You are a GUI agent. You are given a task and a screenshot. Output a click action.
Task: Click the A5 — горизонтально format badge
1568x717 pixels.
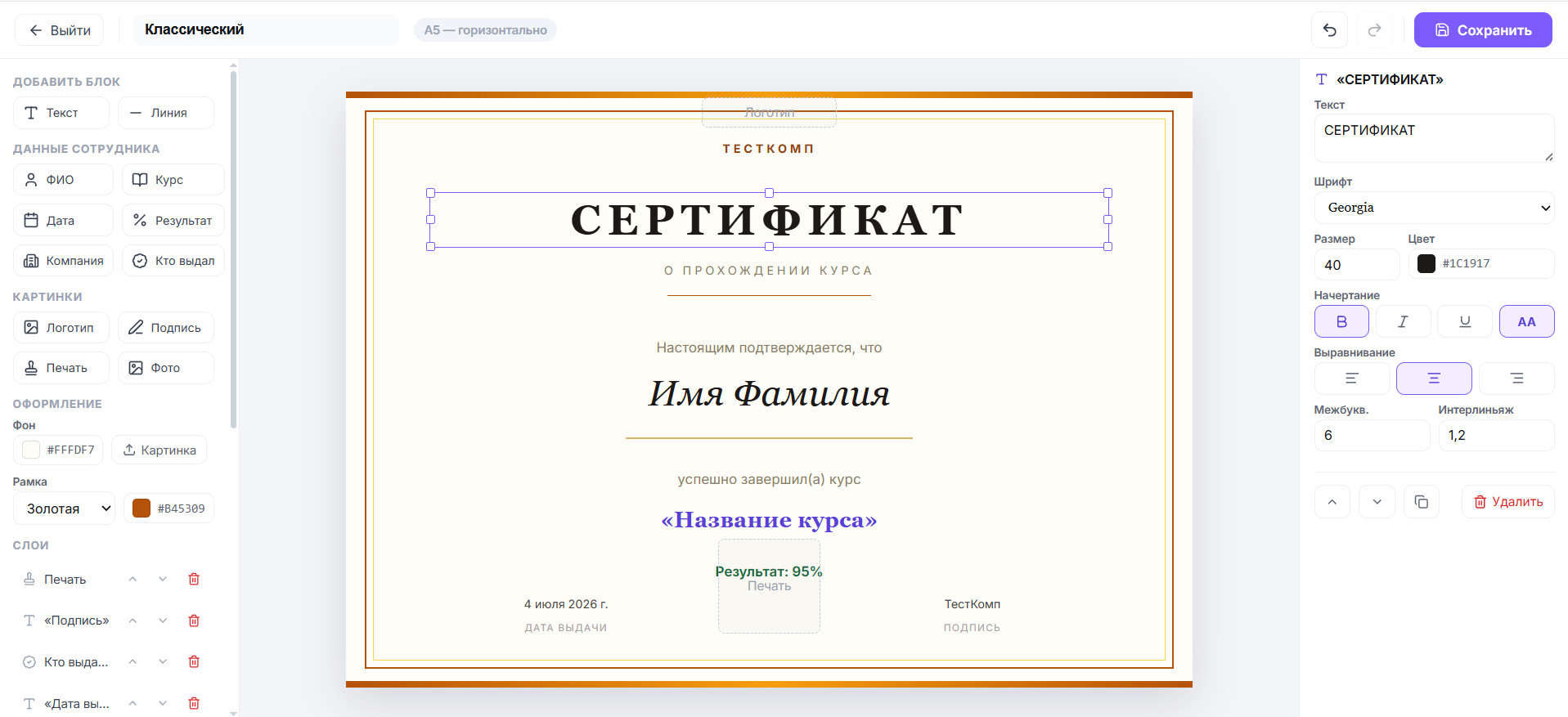pyautogui.click(x=485, y=30)
